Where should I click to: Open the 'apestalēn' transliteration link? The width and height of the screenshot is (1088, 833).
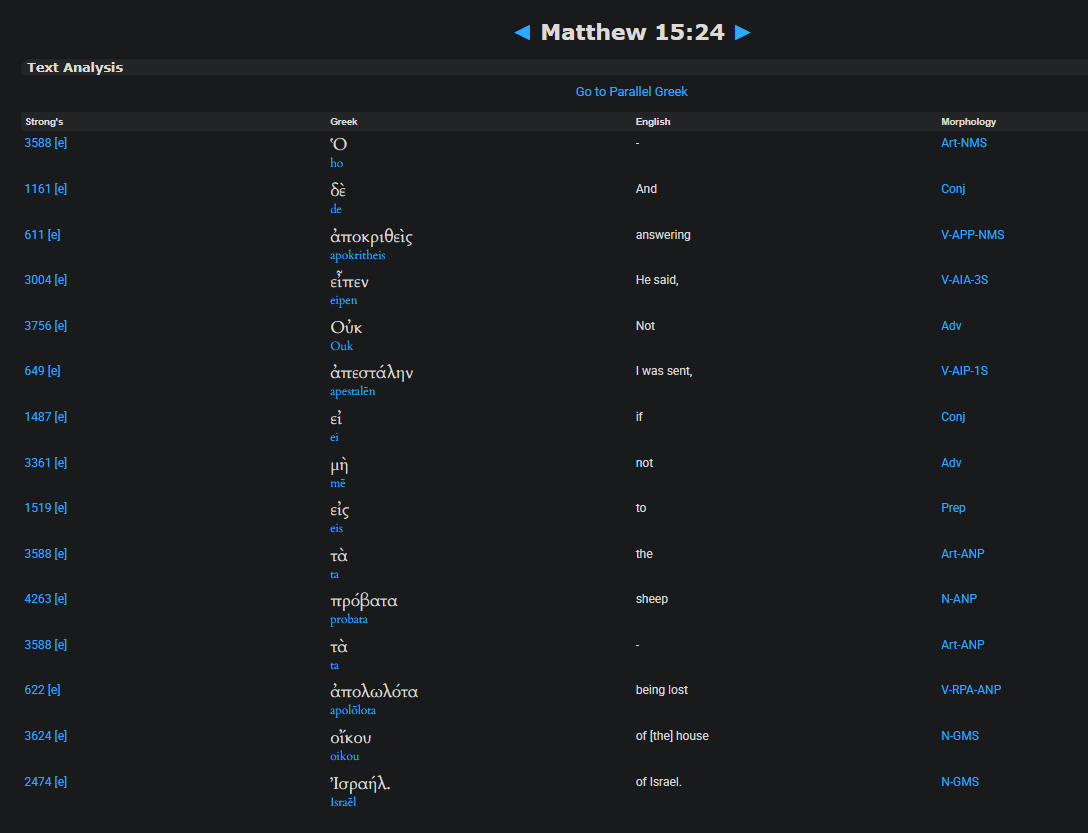click(x=352, y=391)
